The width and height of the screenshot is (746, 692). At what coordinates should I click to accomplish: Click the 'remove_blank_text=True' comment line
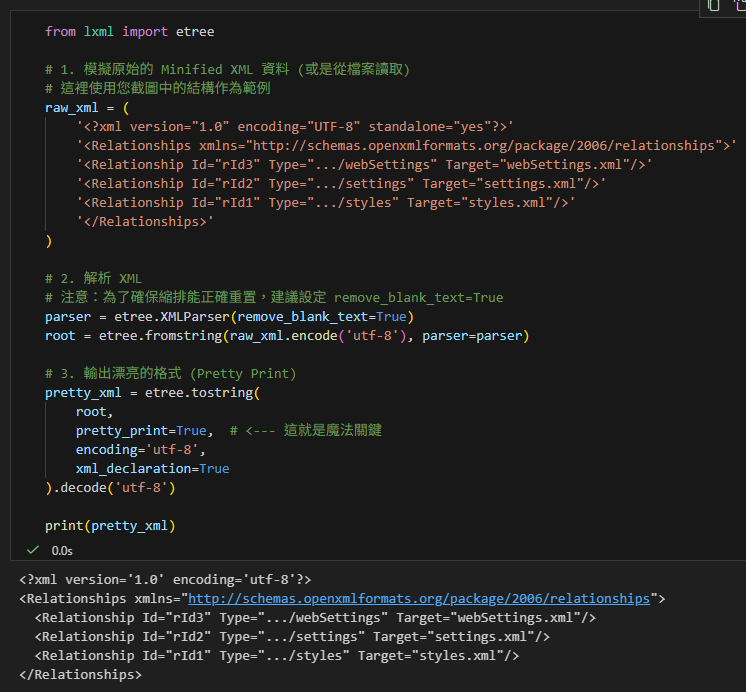(274, 297)
